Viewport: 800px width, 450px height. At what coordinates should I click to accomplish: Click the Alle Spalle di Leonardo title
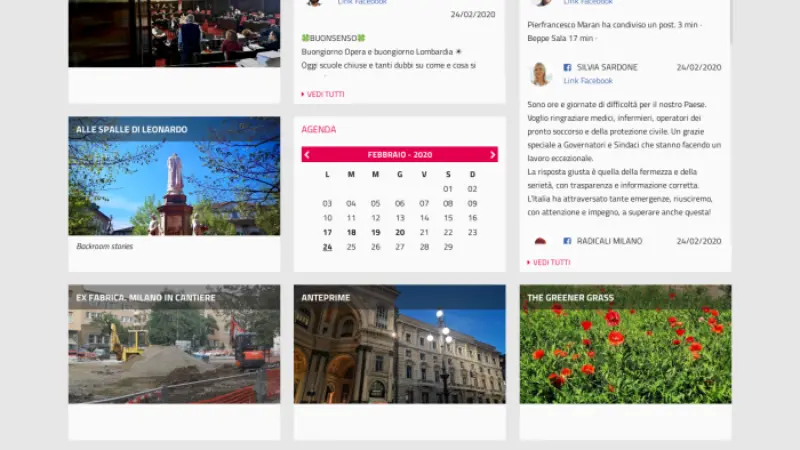132,130
